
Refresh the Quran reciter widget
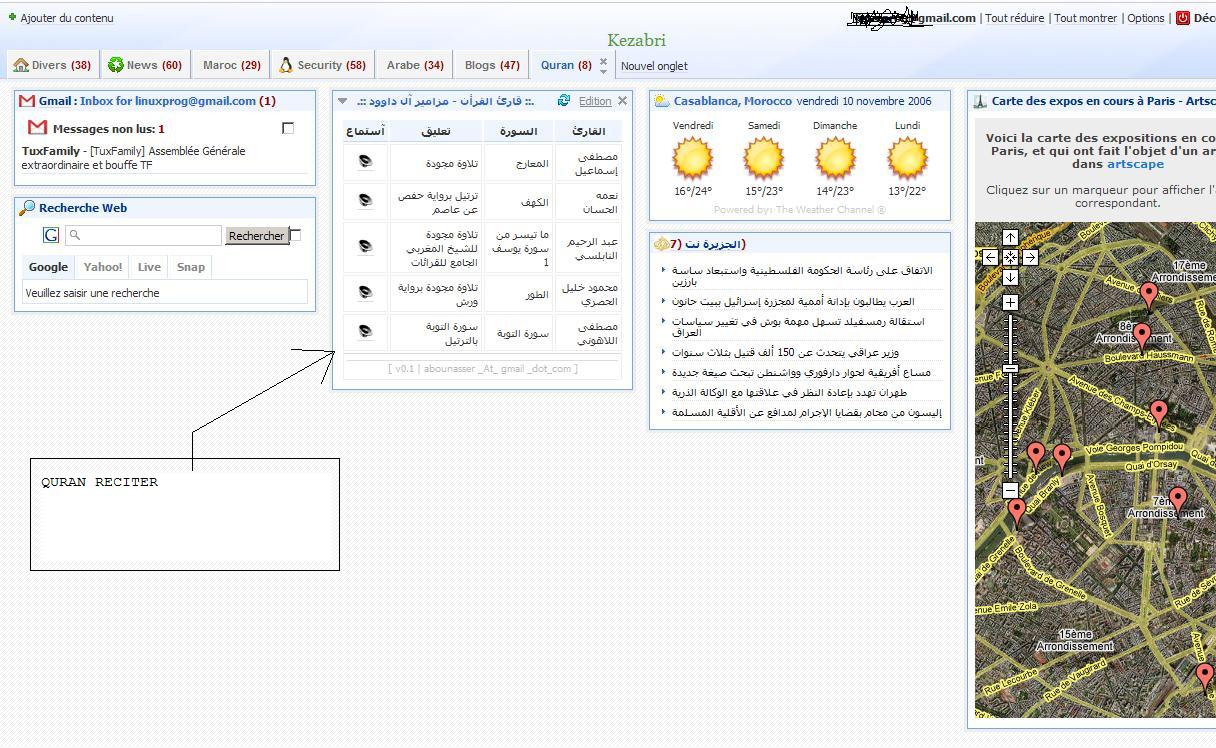(564, 101)
